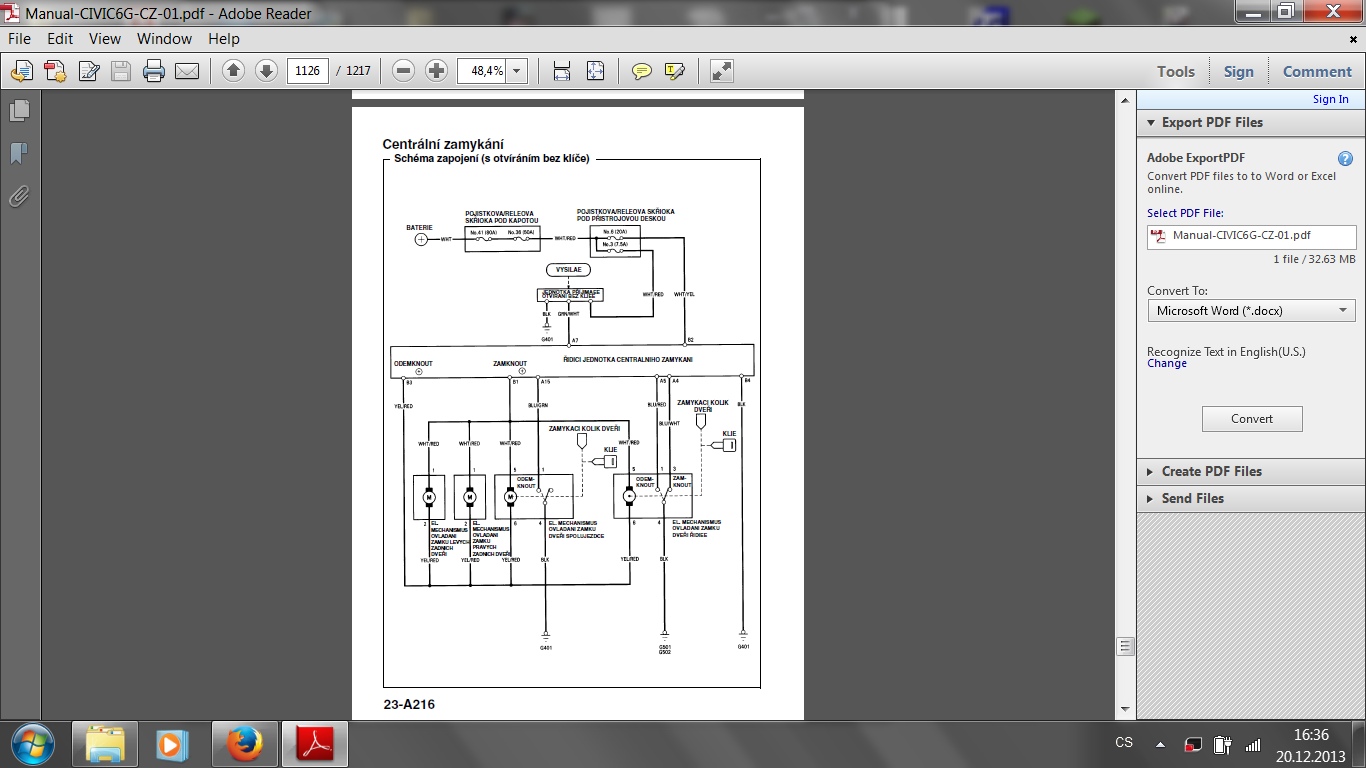Open the Convert To format dropdown

(x=1250, y=311)
